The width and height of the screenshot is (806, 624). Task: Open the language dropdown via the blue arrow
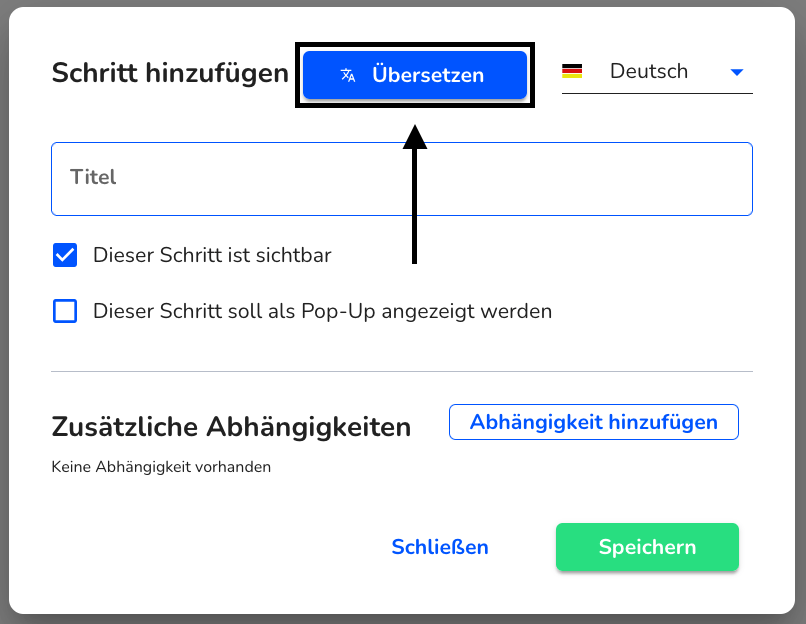point(737,72)
